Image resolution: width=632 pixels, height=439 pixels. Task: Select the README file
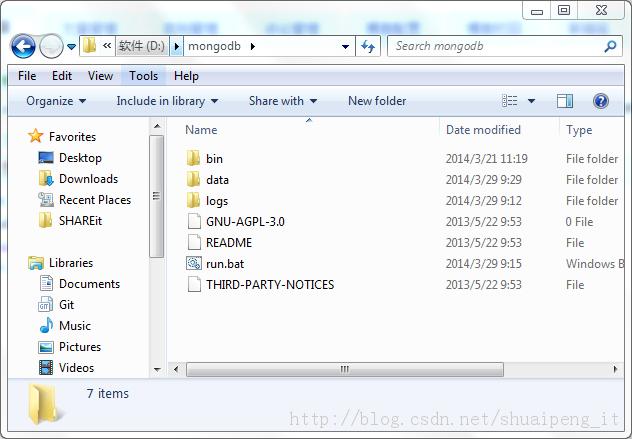click(x=228, y=243)
